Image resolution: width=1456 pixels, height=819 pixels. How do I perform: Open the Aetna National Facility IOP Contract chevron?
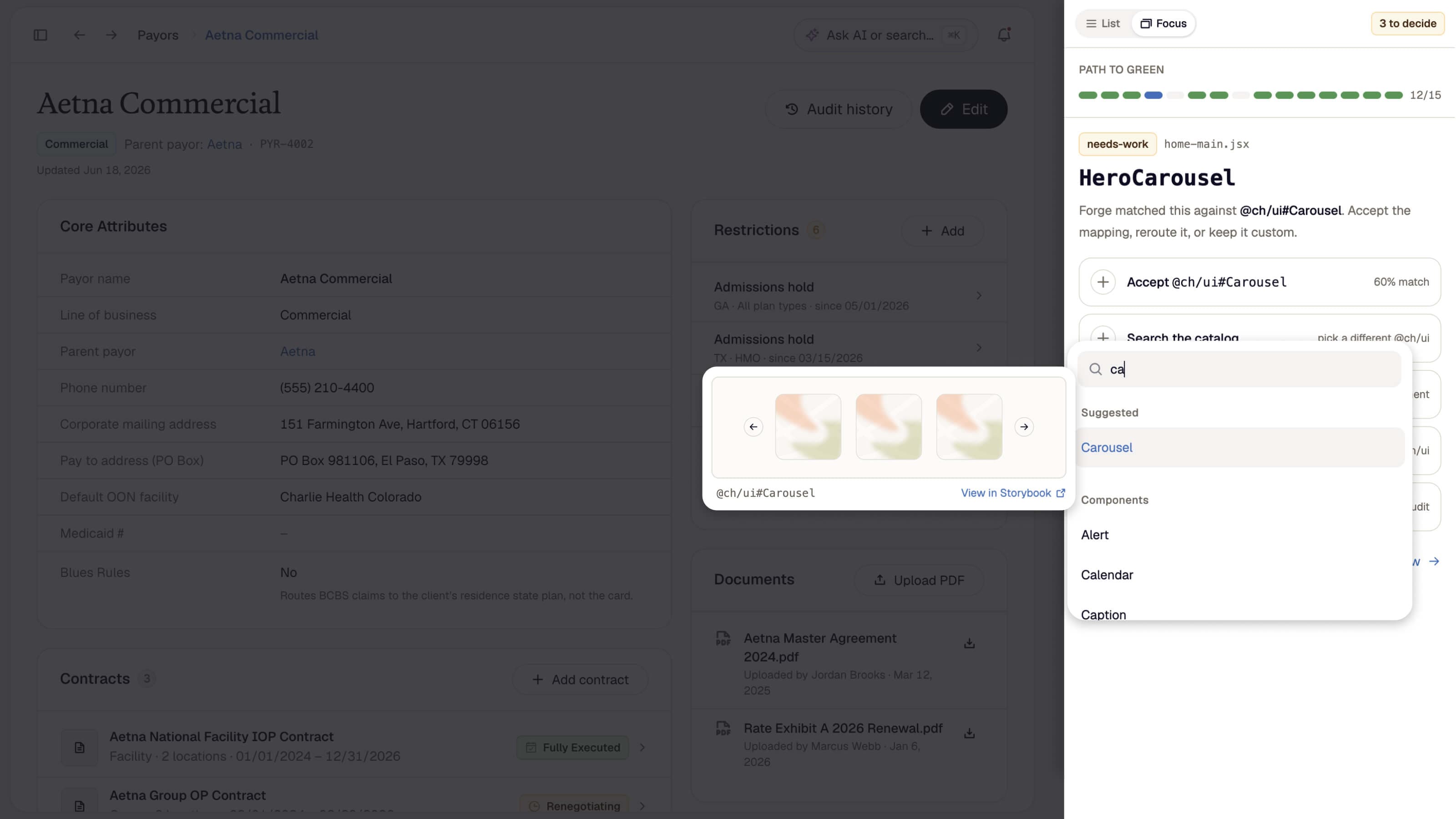pos(642,747)
